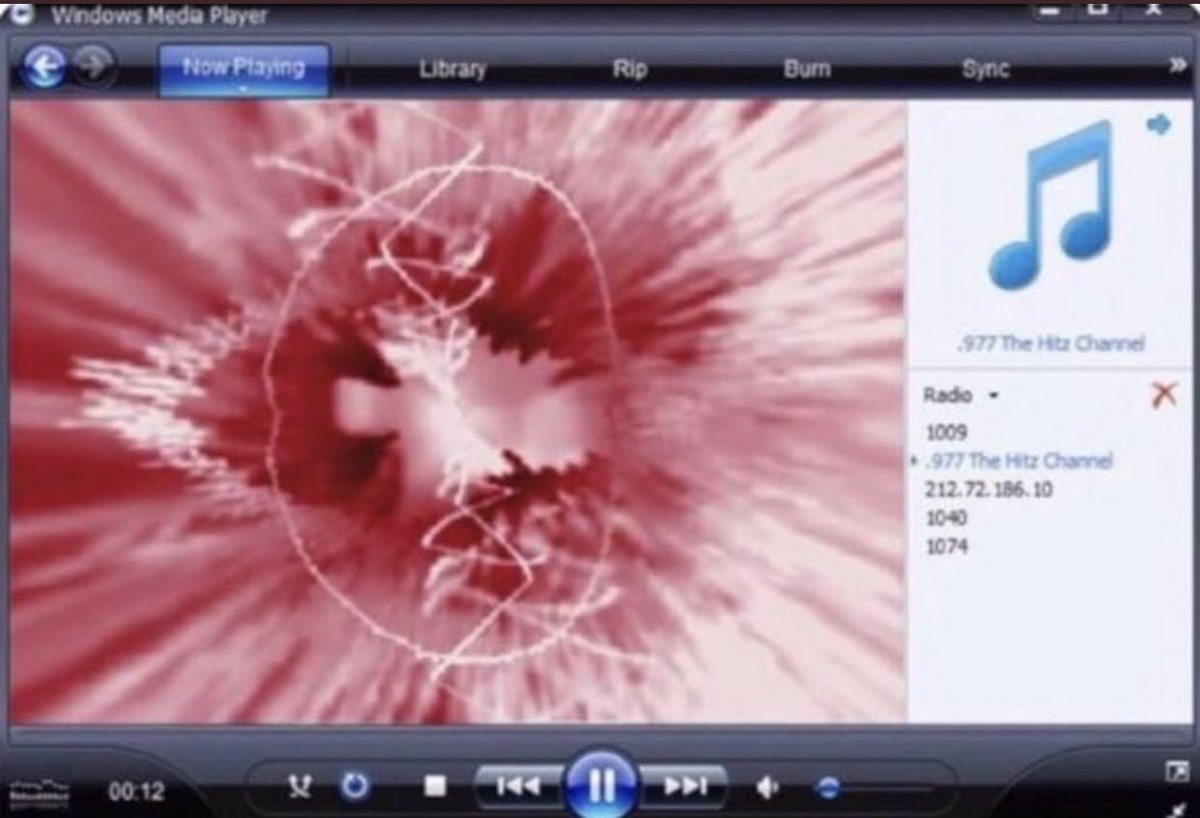Click the .977 The Hitz Channel title link
This screenshot has width=1200, height=818.
pos(1050,343)
